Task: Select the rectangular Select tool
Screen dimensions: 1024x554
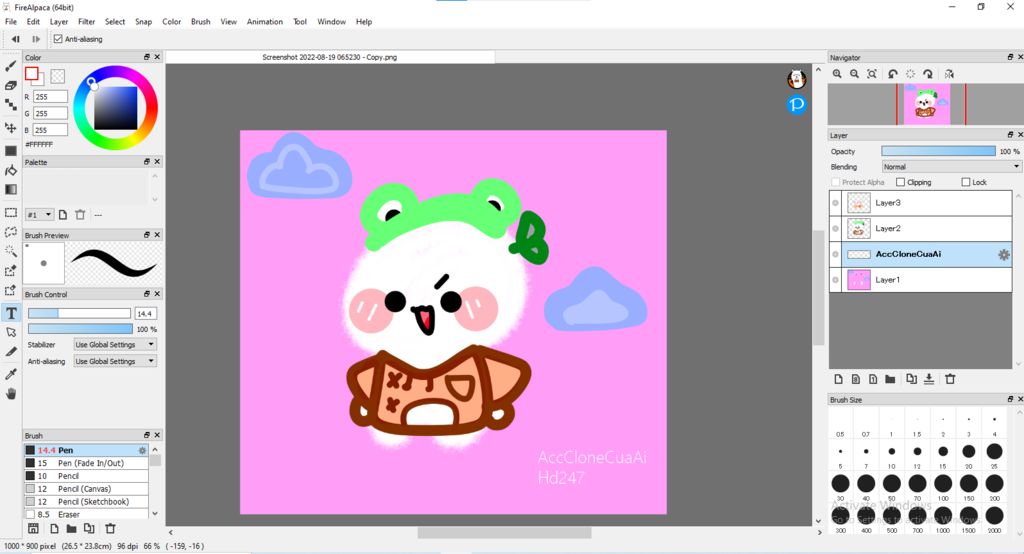Action: pos(10,212)
